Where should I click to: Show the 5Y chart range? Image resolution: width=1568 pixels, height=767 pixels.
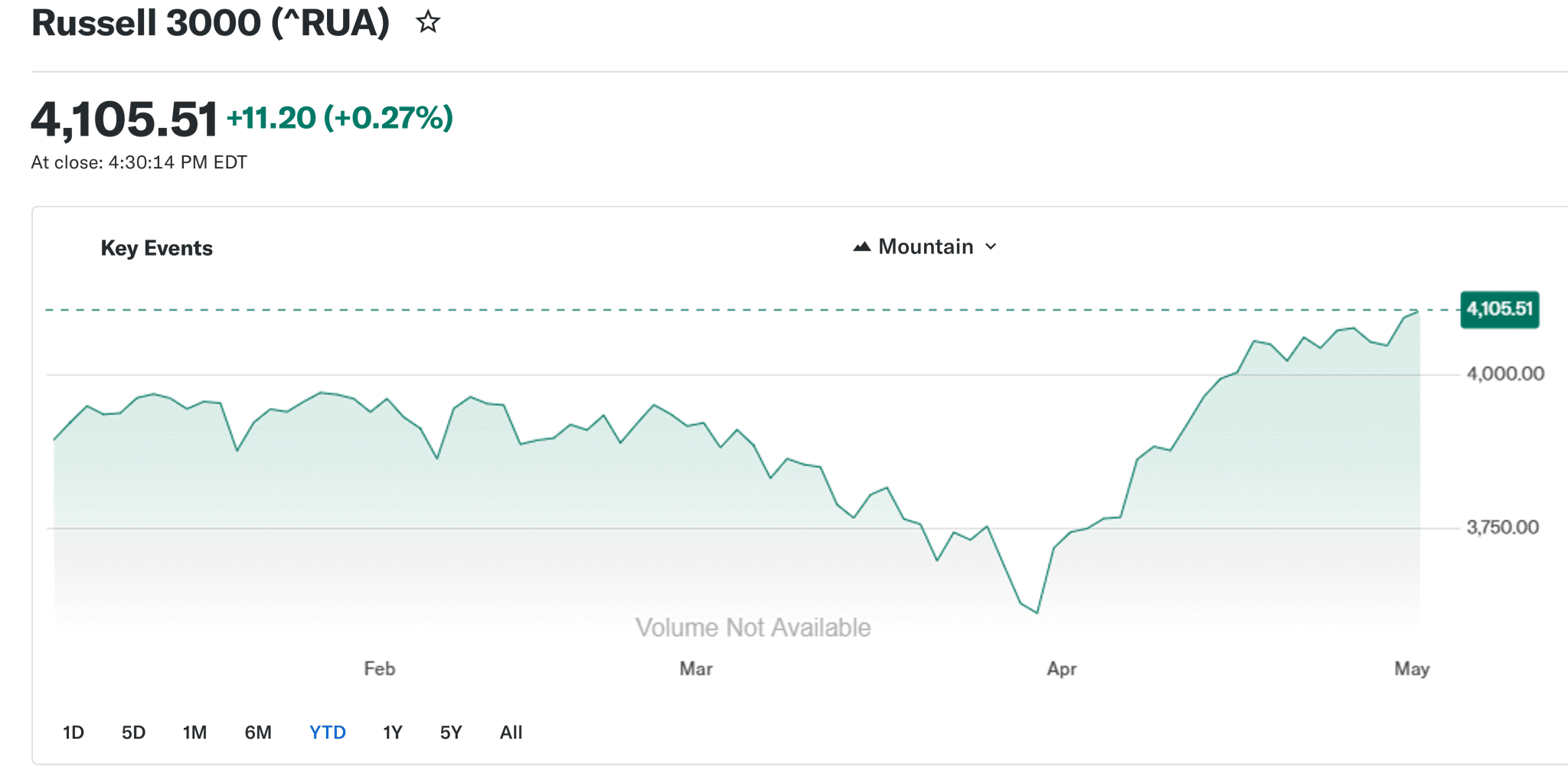point(451,733)
